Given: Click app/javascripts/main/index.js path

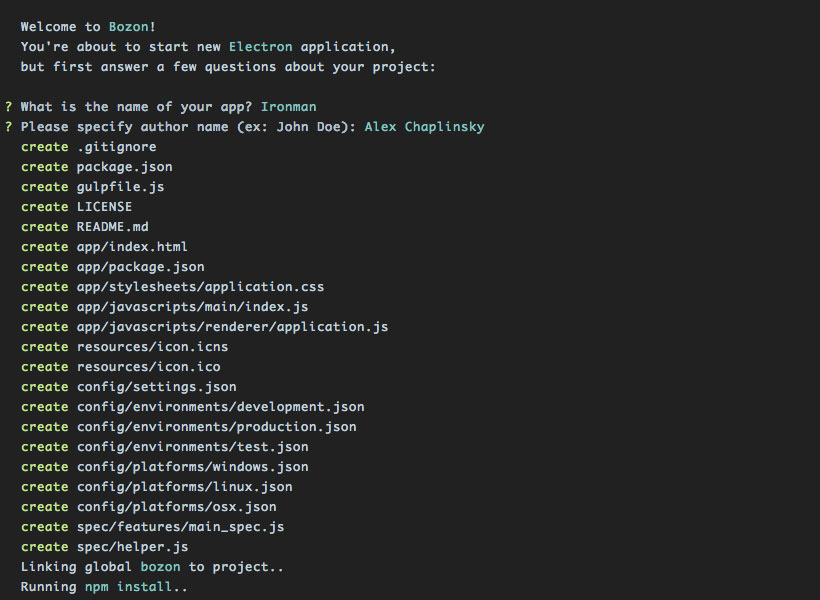Looking at the screenshot, I should pos(192,307).
